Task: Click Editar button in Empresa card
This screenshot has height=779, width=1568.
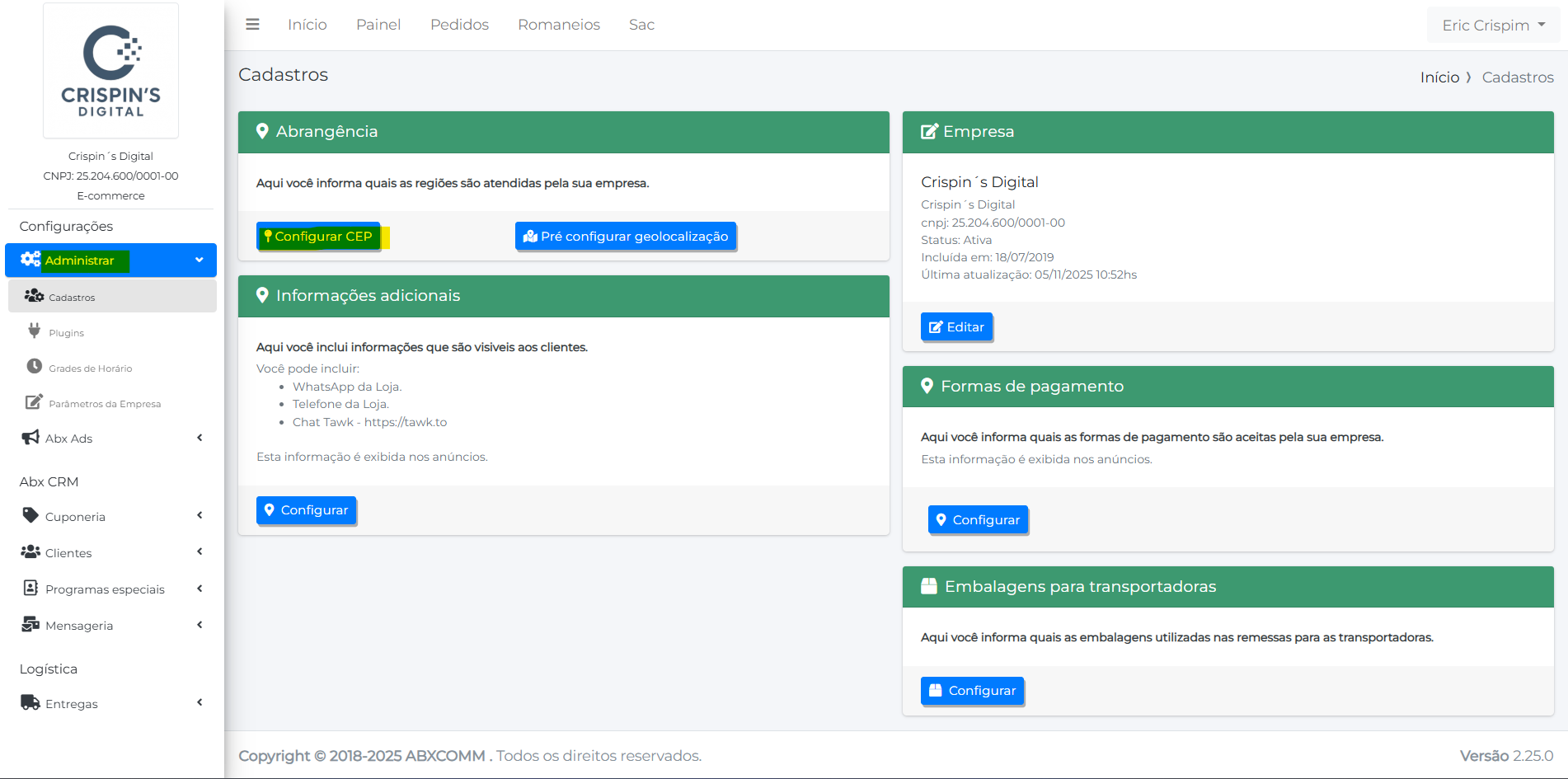Action: point(956,327)
